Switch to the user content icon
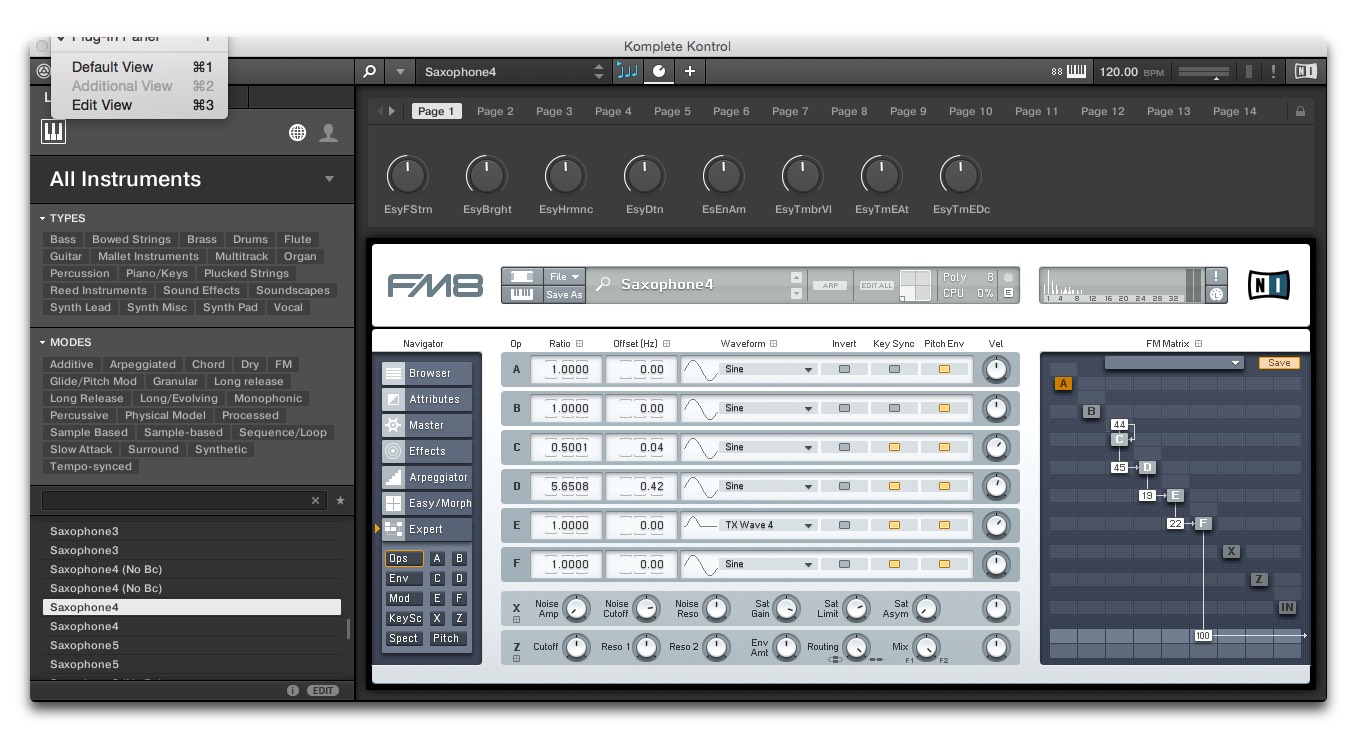Image resolution: width=1358 pixels, height=738 pixels. 328,133
